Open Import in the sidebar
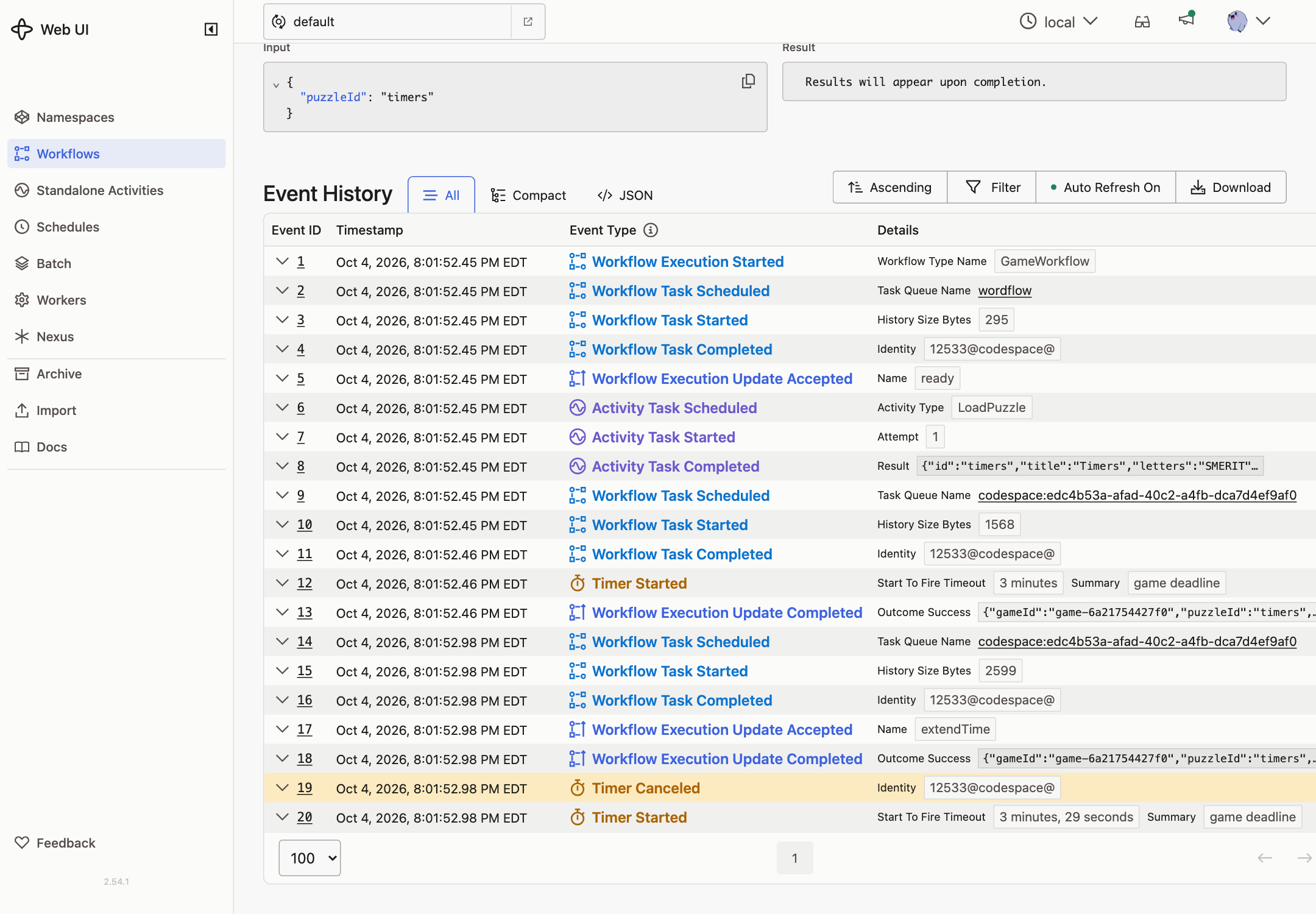1316x914 pixels. click(x=116, y=410)
